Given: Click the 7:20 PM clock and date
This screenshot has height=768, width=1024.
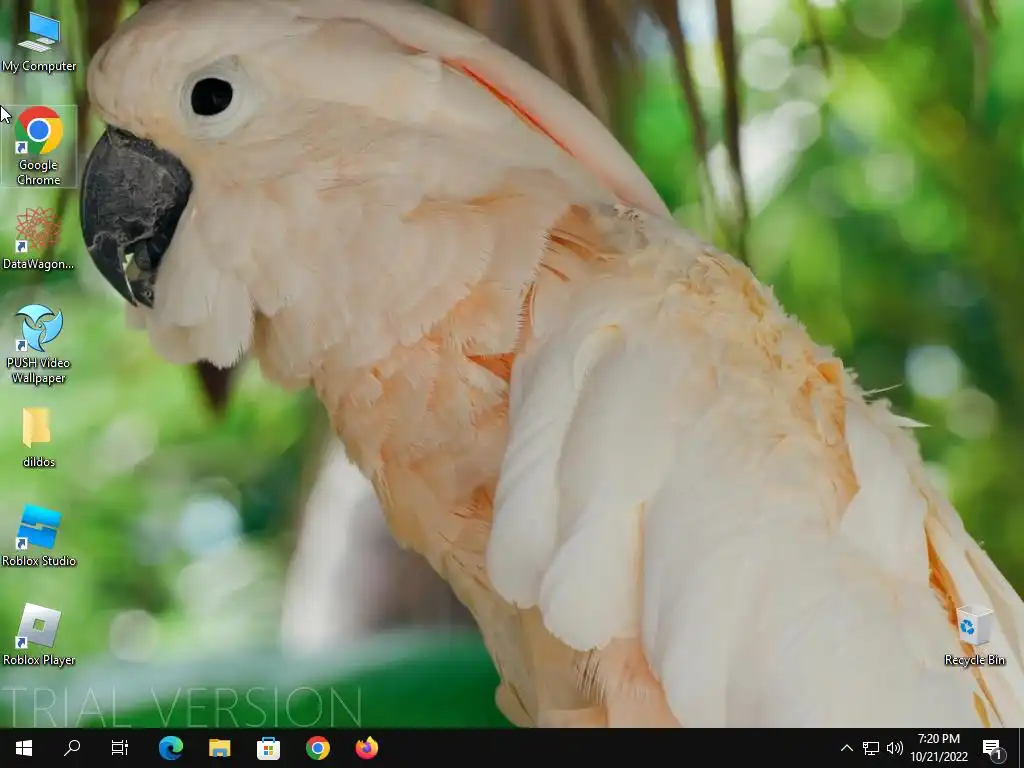Looking at the screenshot, I should (x=938, y=748).
